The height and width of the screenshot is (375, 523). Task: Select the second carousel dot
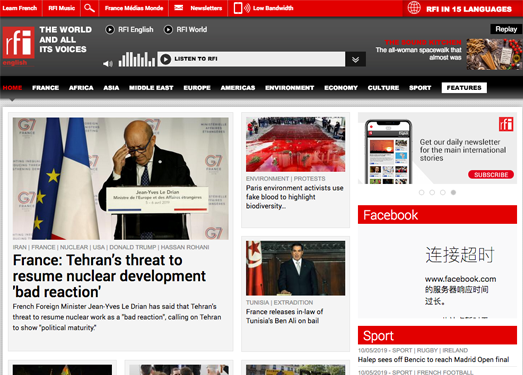[432, 193]
